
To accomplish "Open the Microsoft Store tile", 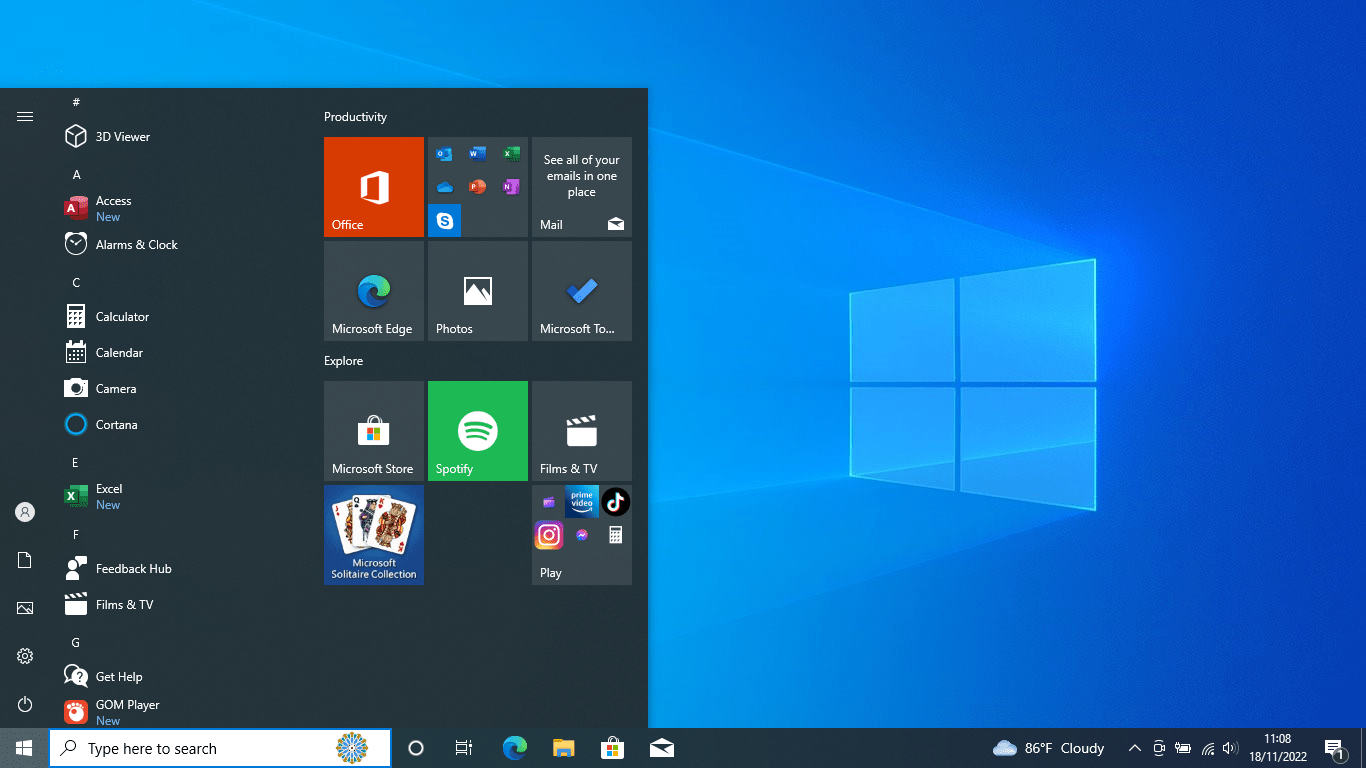I will coord(374,431).
